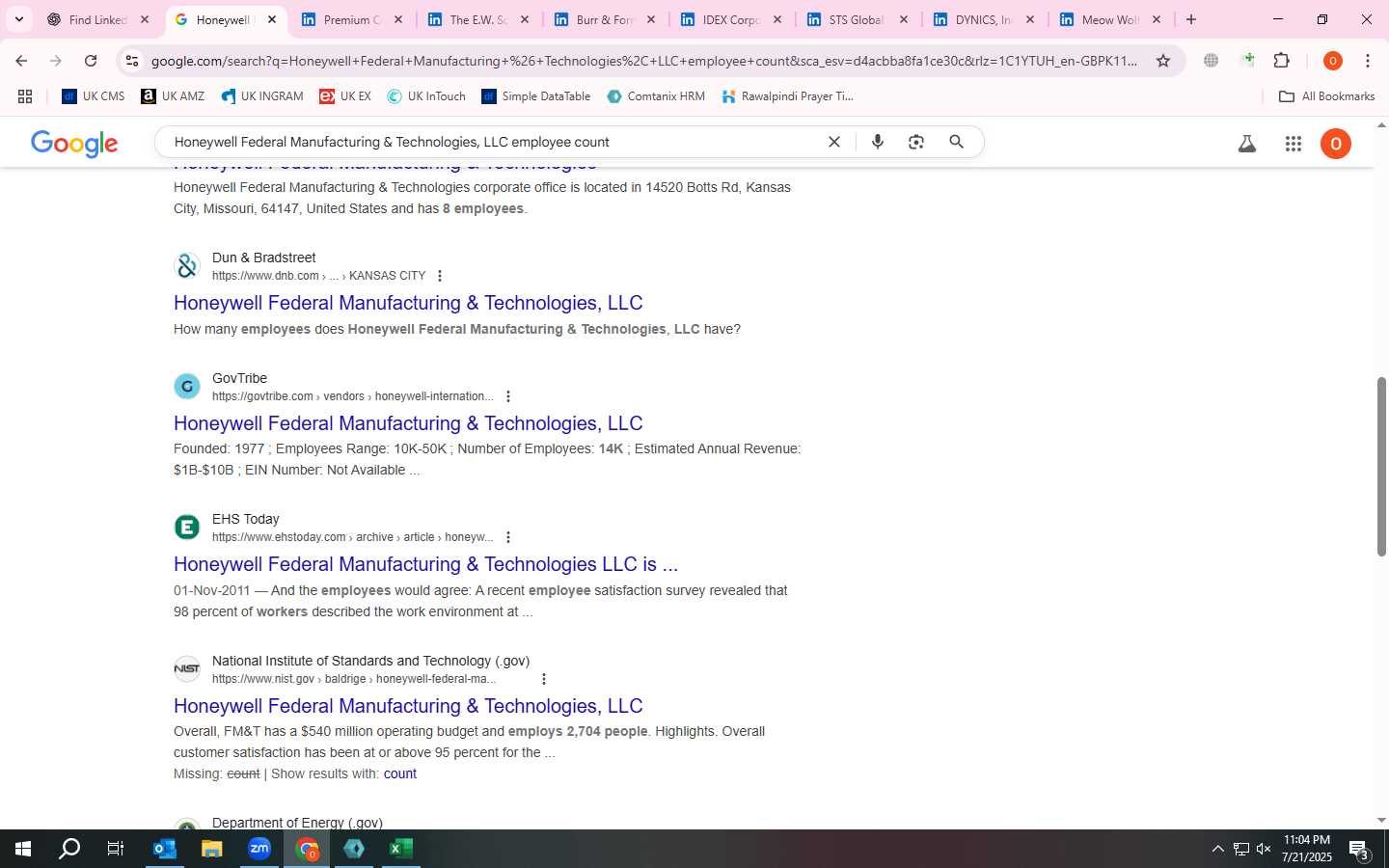Open the apps grid in bookmarks bar
Viewport: 1389px width, 868px height.
coord(25,96)
